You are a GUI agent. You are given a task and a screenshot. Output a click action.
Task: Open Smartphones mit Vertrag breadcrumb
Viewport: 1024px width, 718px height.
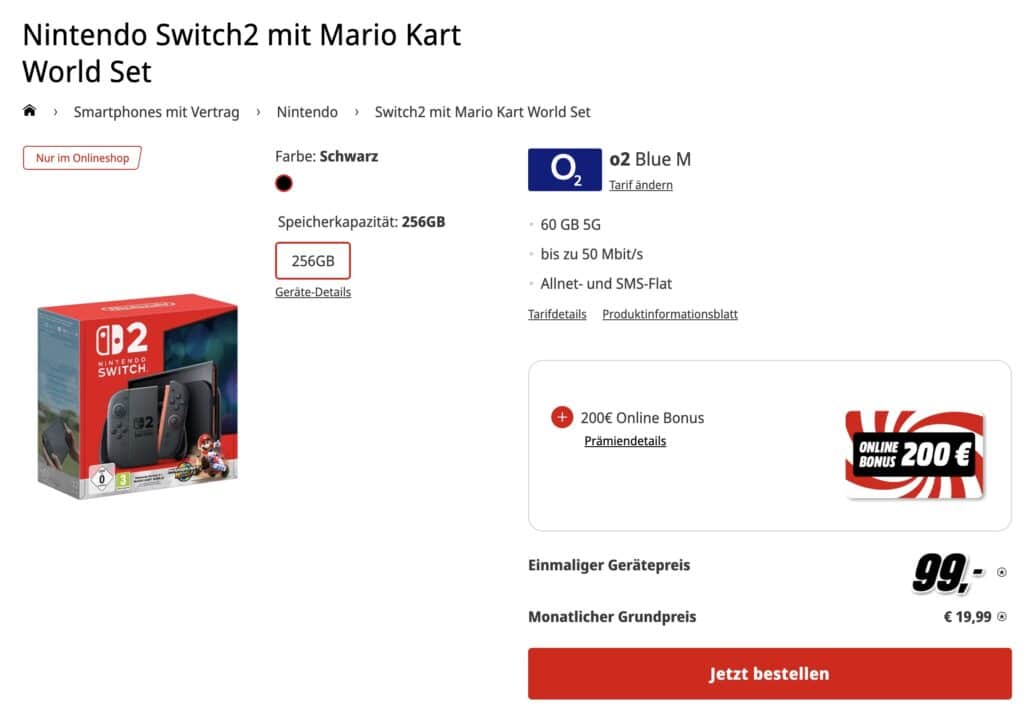156,112
